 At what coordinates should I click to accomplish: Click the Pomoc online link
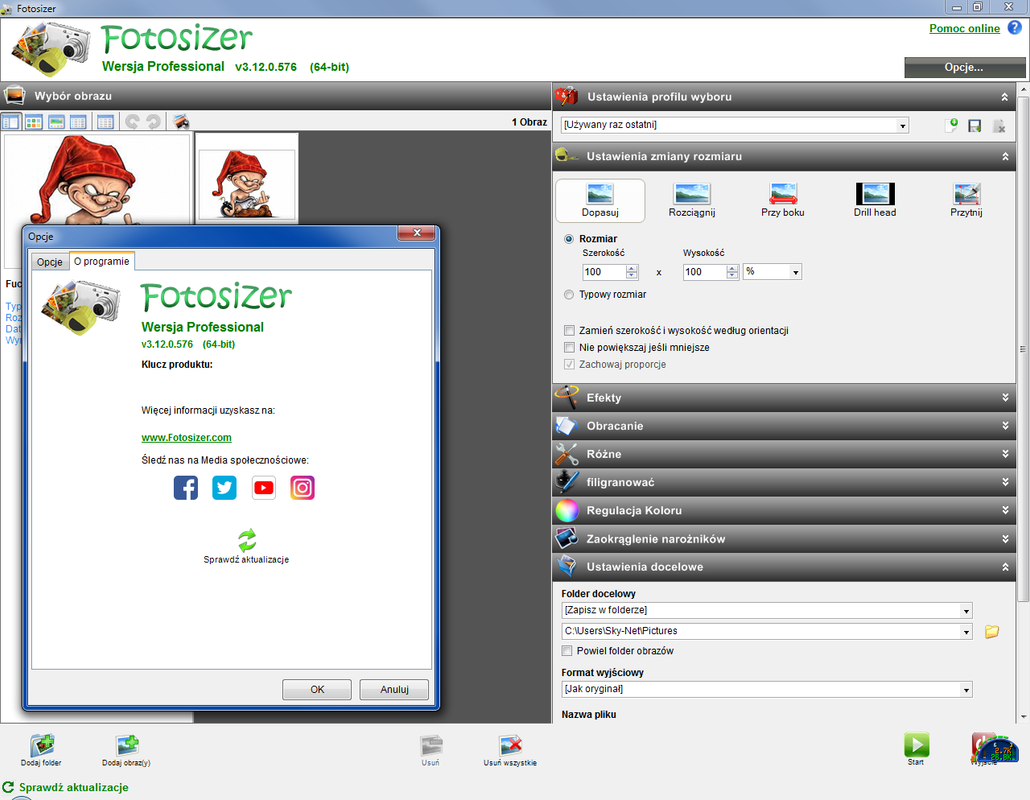pyautogui.click(x=964, y=28)
